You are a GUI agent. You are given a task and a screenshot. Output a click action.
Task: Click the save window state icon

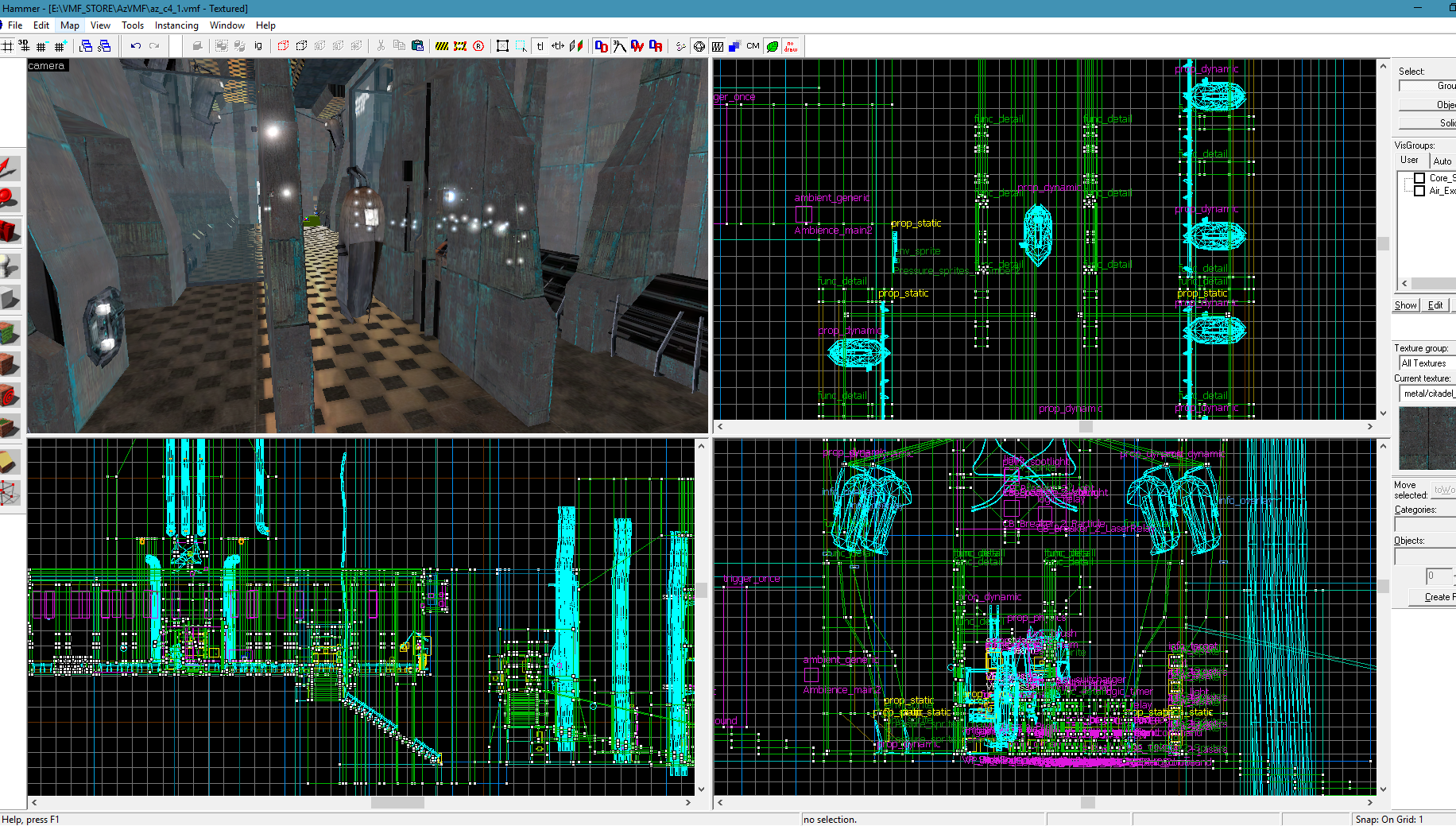pos(104,46)
